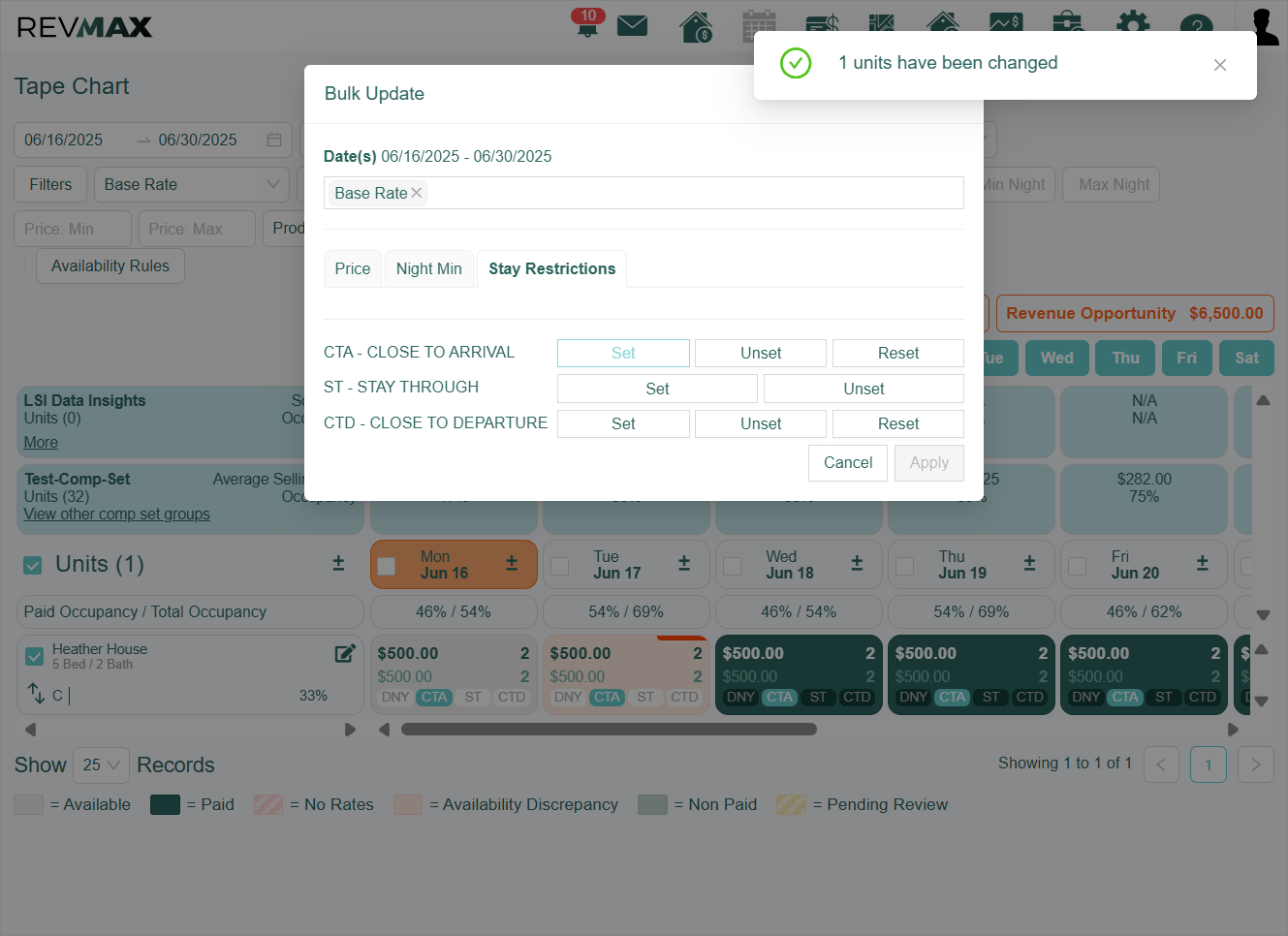Screen dimensions: 1288x936
Task: Click plus-minus icon on Fri Jun 20
Action: click(1202, 563)
